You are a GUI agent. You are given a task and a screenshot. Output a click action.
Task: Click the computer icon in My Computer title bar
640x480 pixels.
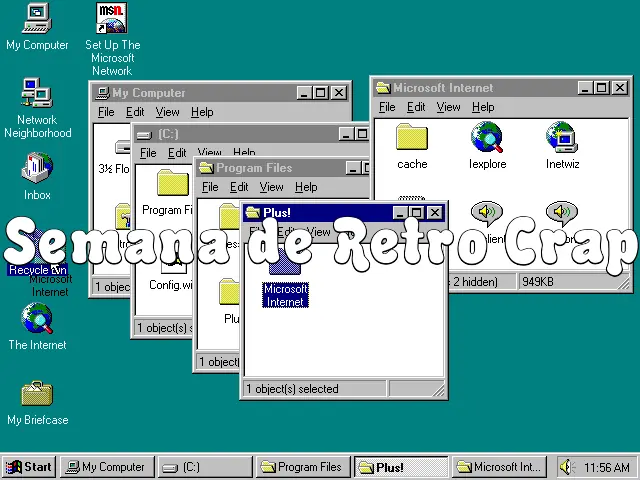[x=102, y=93]
